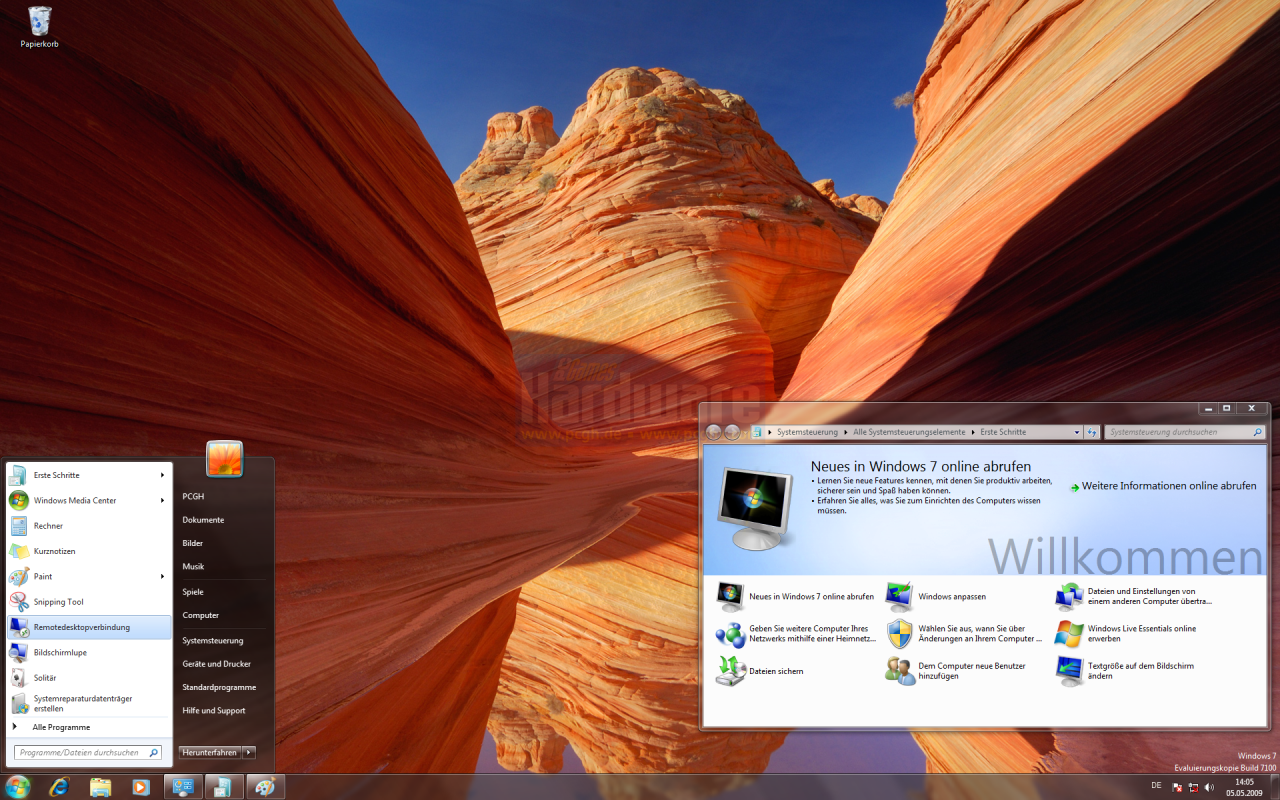Viewport: 1280px width, 800px height.
Task: Click the DE language indicator
Action: (x=1156, y=786)
